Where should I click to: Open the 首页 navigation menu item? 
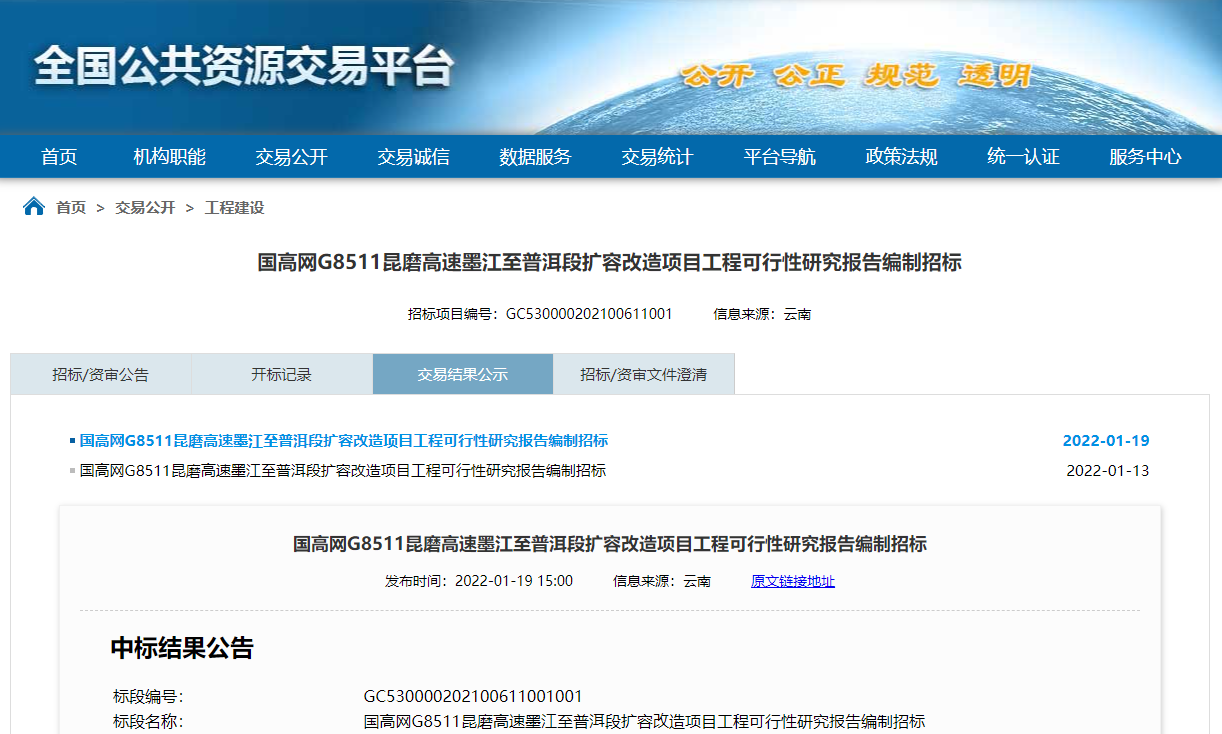[x=59, y=157]
